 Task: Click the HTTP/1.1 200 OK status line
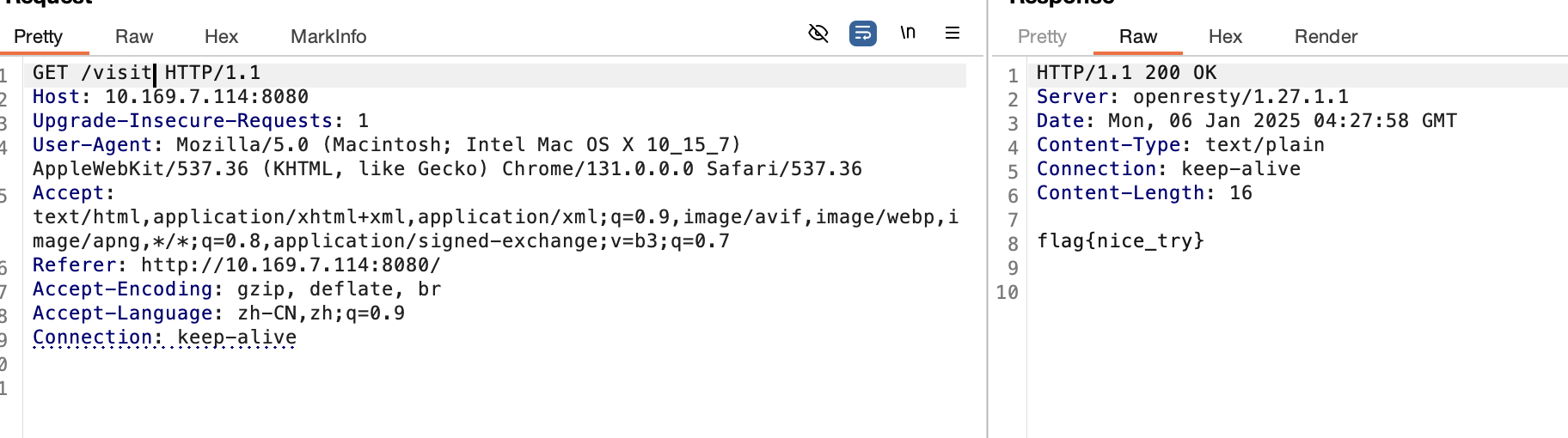pyautogui.click(x=1126, y=73)
